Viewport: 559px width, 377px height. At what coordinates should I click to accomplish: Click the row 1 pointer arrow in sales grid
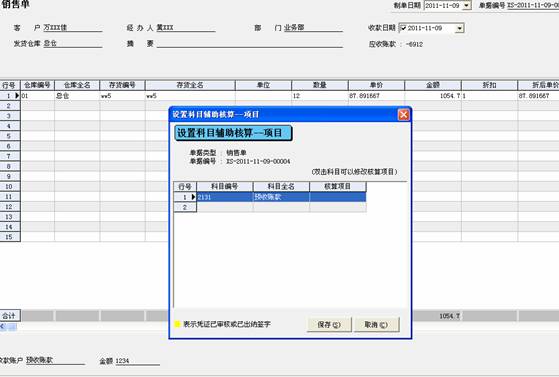coord(17,96)
